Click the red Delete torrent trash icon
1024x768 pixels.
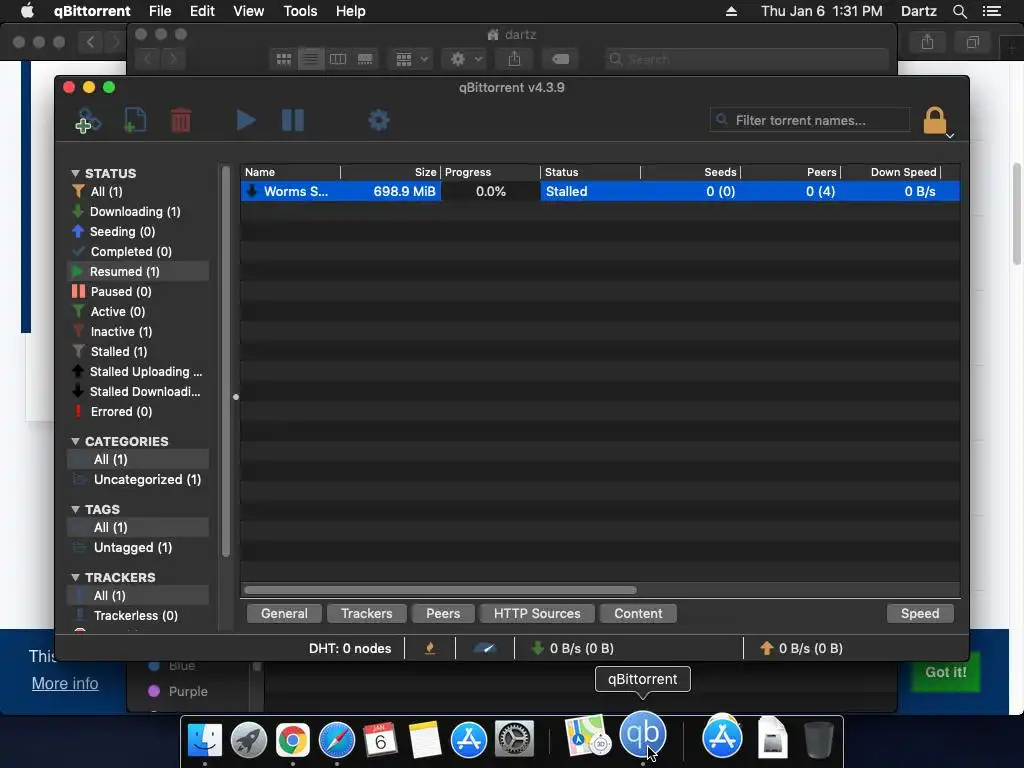(x=181, y=120)
